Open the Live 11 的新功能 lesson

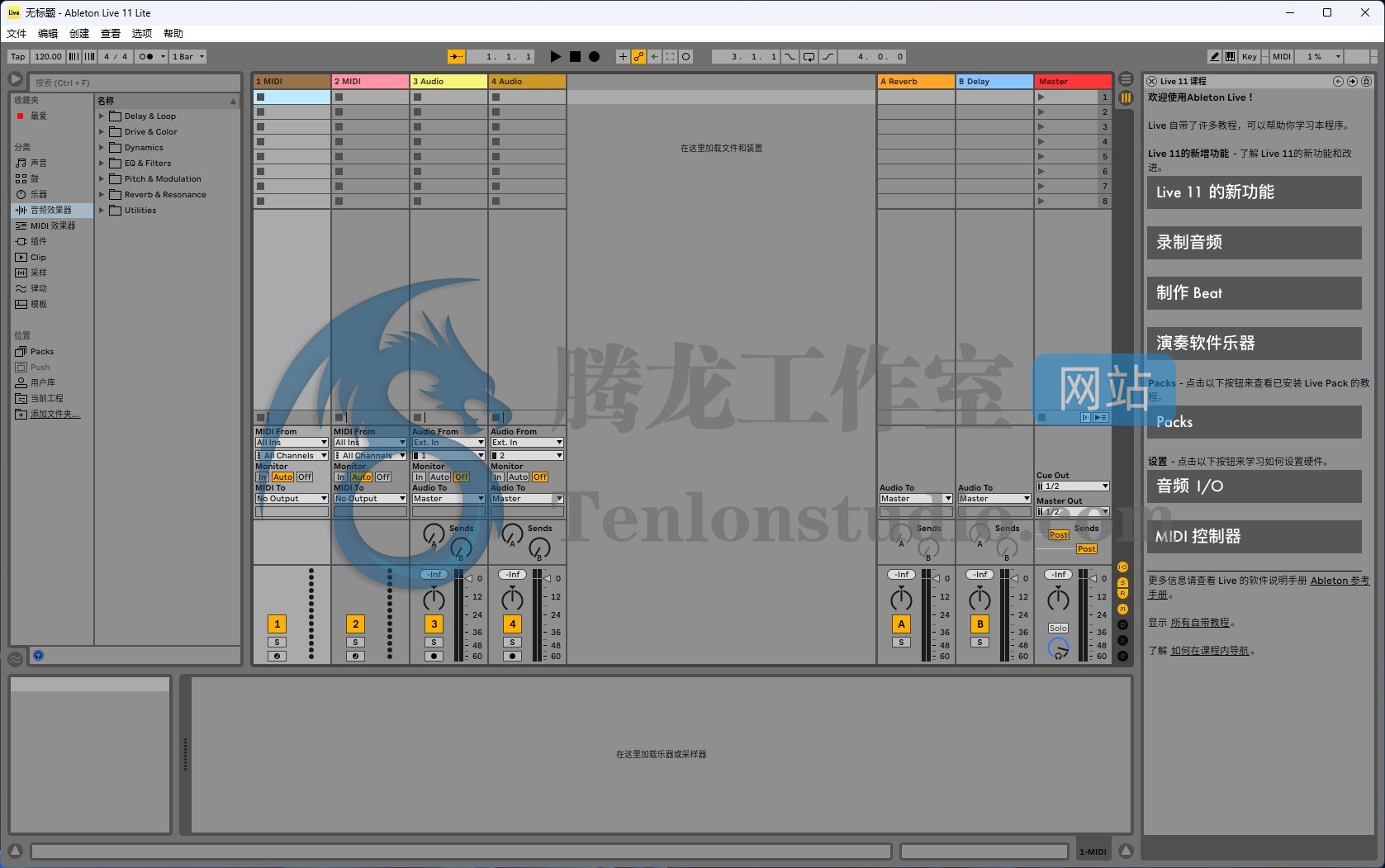coord(1254,192)
